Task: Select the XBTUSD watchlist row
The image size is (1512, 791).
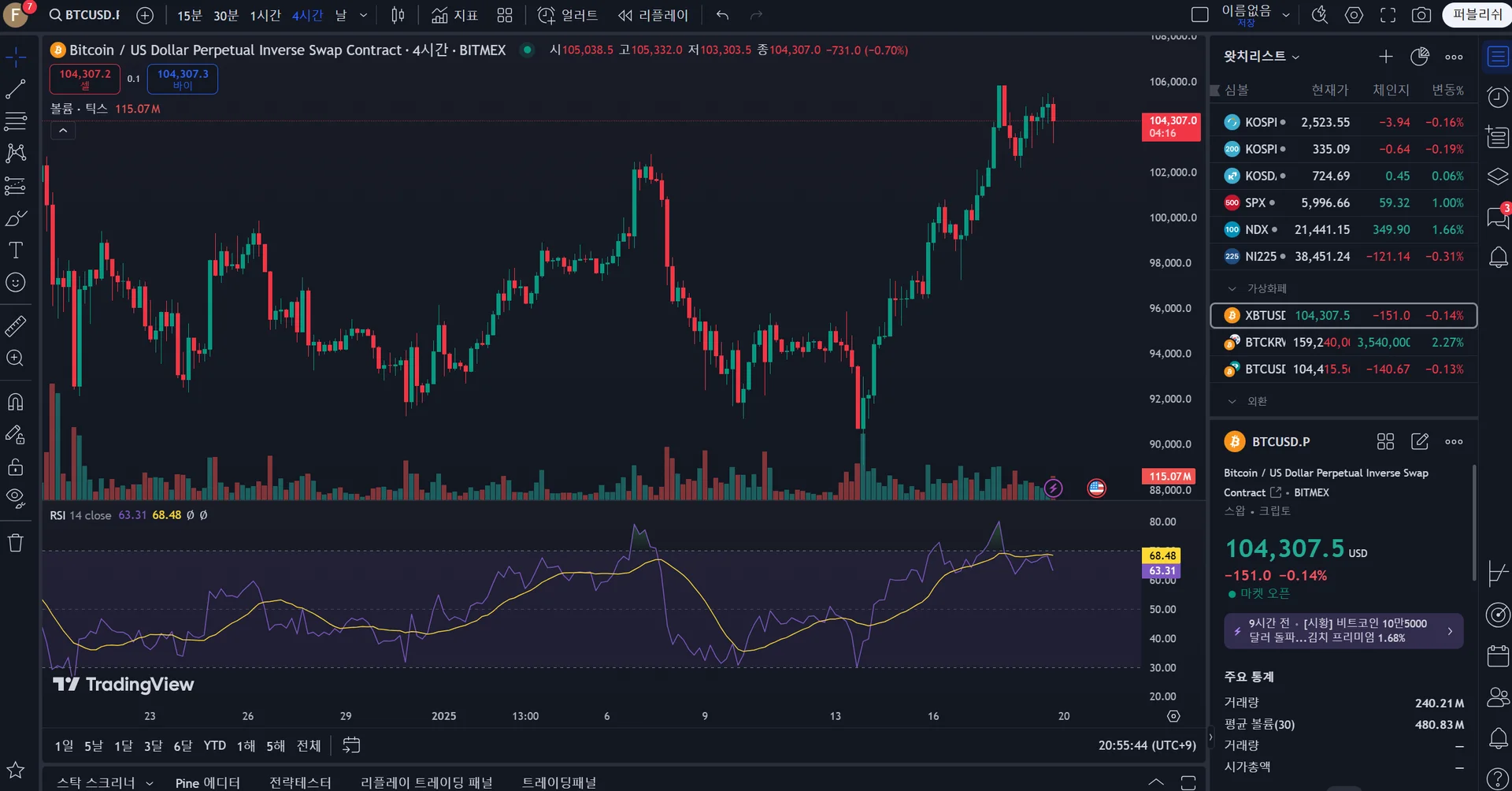Action: [1343, 316]
